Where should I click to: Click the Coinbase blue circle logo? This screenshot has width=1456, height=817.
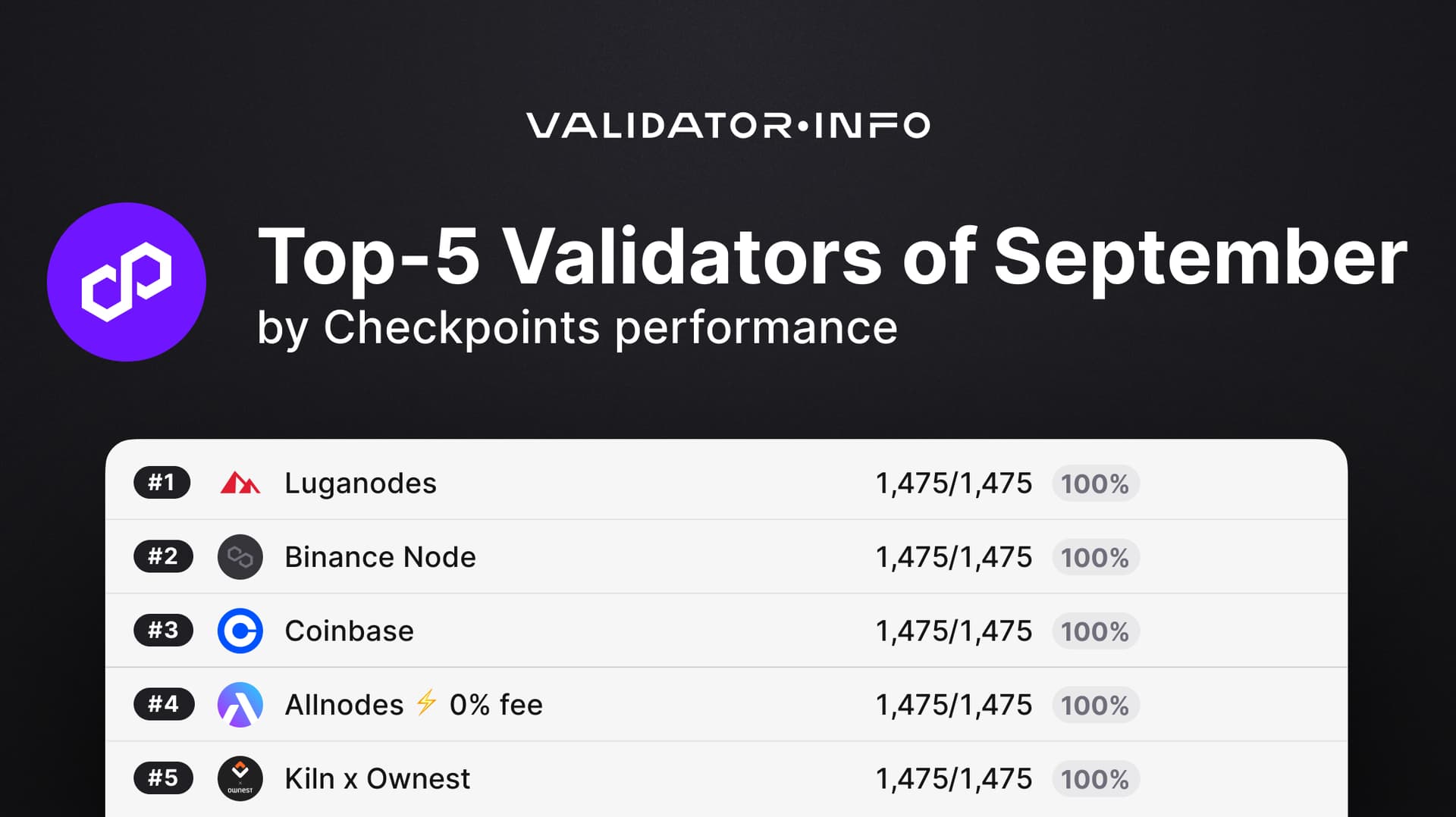(x=240, y=631)
